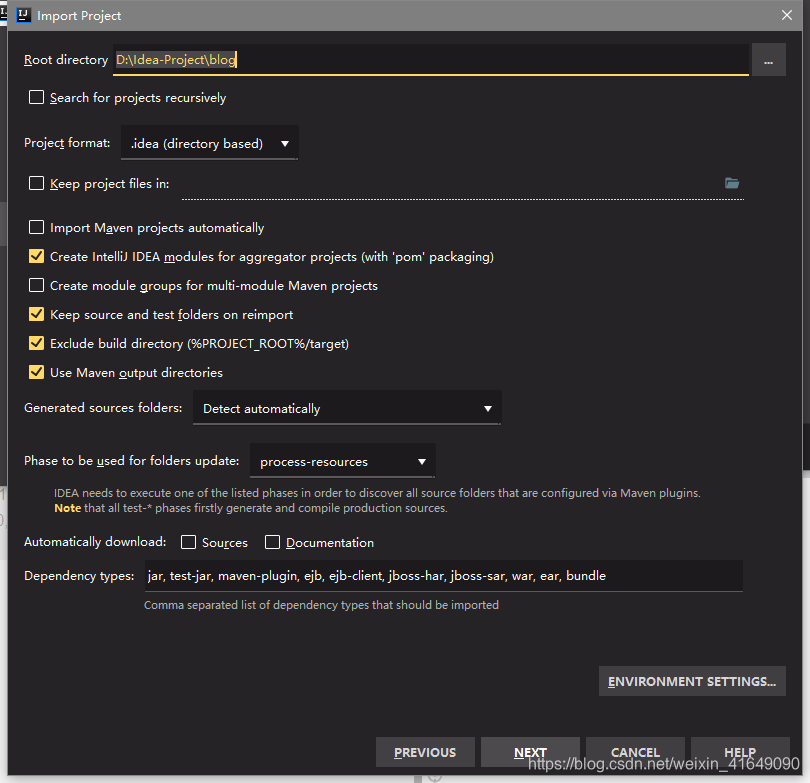The width and height of the screenshot is (810, 783).
Task: Enable automatic download of Documentation
Action: click(x=272, y=542)
